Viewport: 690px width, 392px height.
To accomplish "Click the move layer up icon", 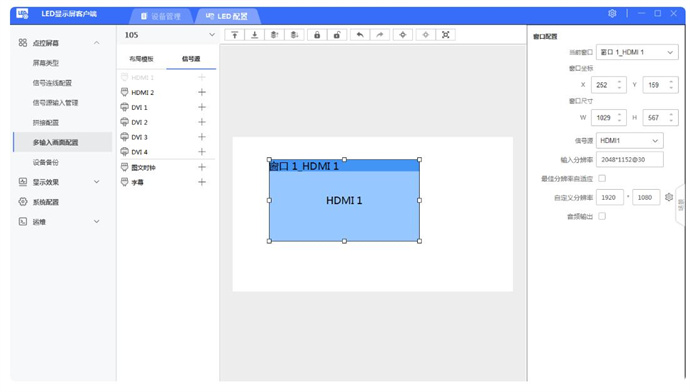I will [x=274, y=35].
